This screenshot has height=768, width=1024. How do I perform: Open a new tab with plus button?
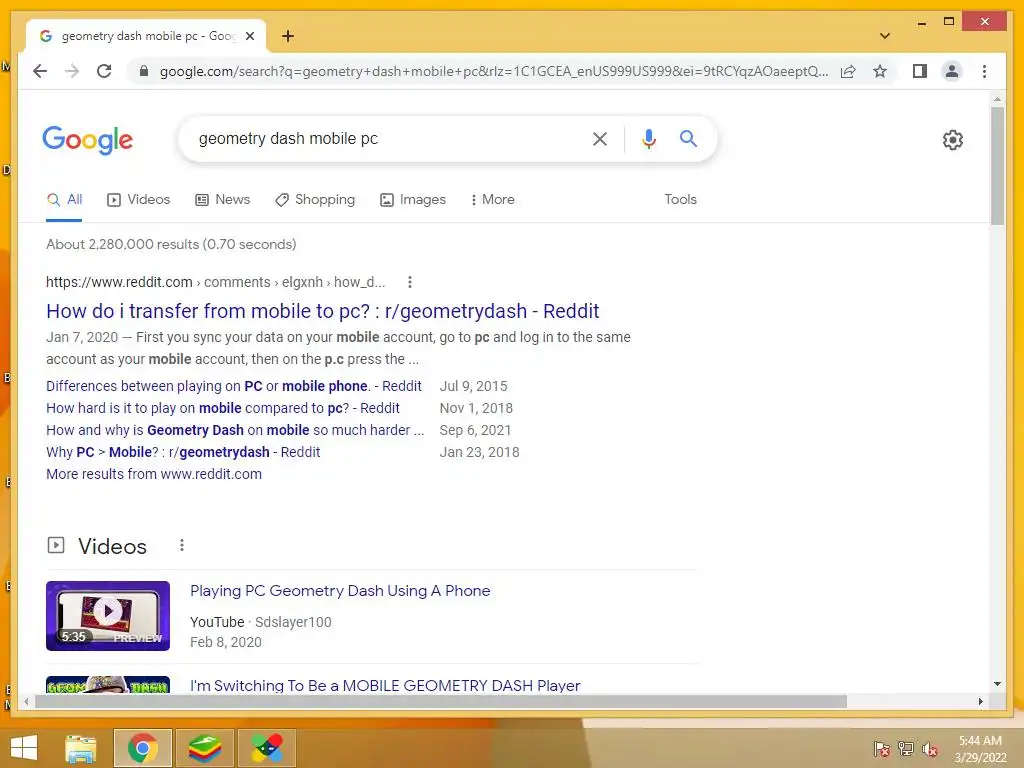click(x=287, y=36)
